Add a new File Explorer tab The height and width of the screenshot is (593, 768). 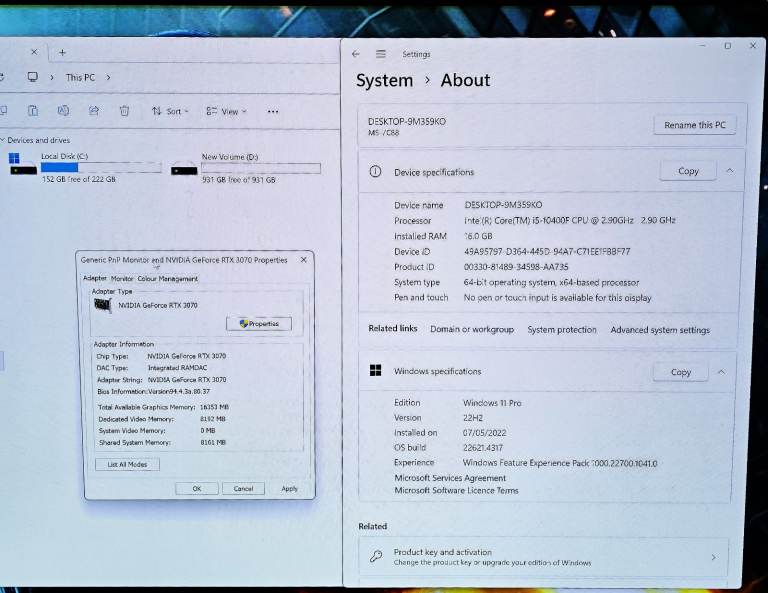tap(62, 52)
